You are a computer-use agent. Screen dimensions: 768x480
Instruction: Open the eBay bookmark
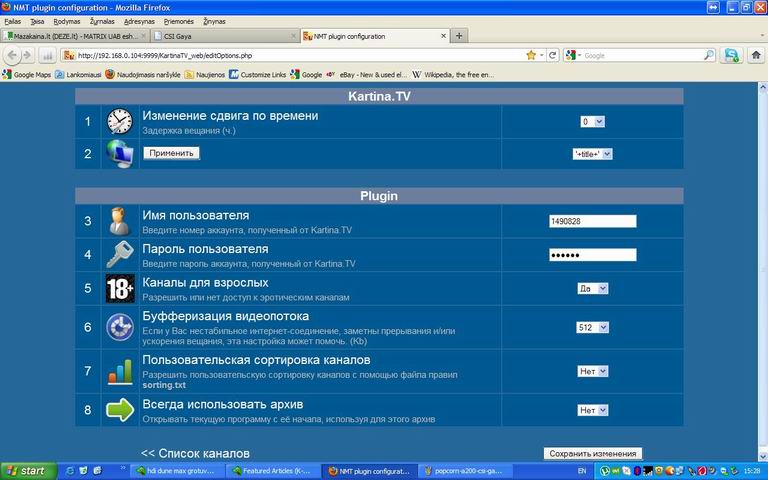pyautogui.click(x=367, y=74)
